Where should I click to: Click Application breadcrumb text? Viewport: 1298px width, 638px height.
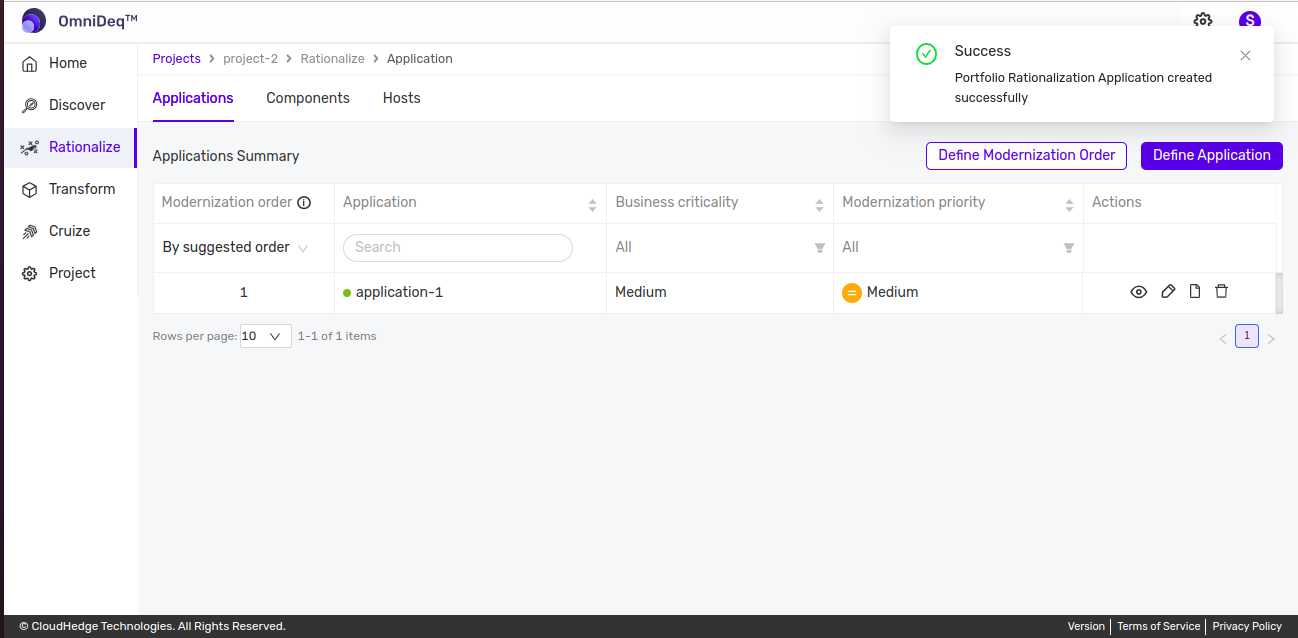[420, 59]
